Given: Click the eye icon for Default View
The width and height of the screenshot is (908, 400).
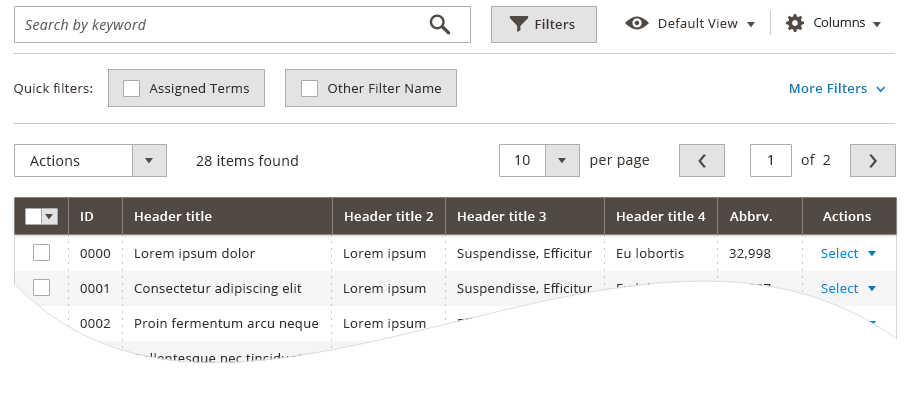Looking at the screenshot, I should point(637,23).
